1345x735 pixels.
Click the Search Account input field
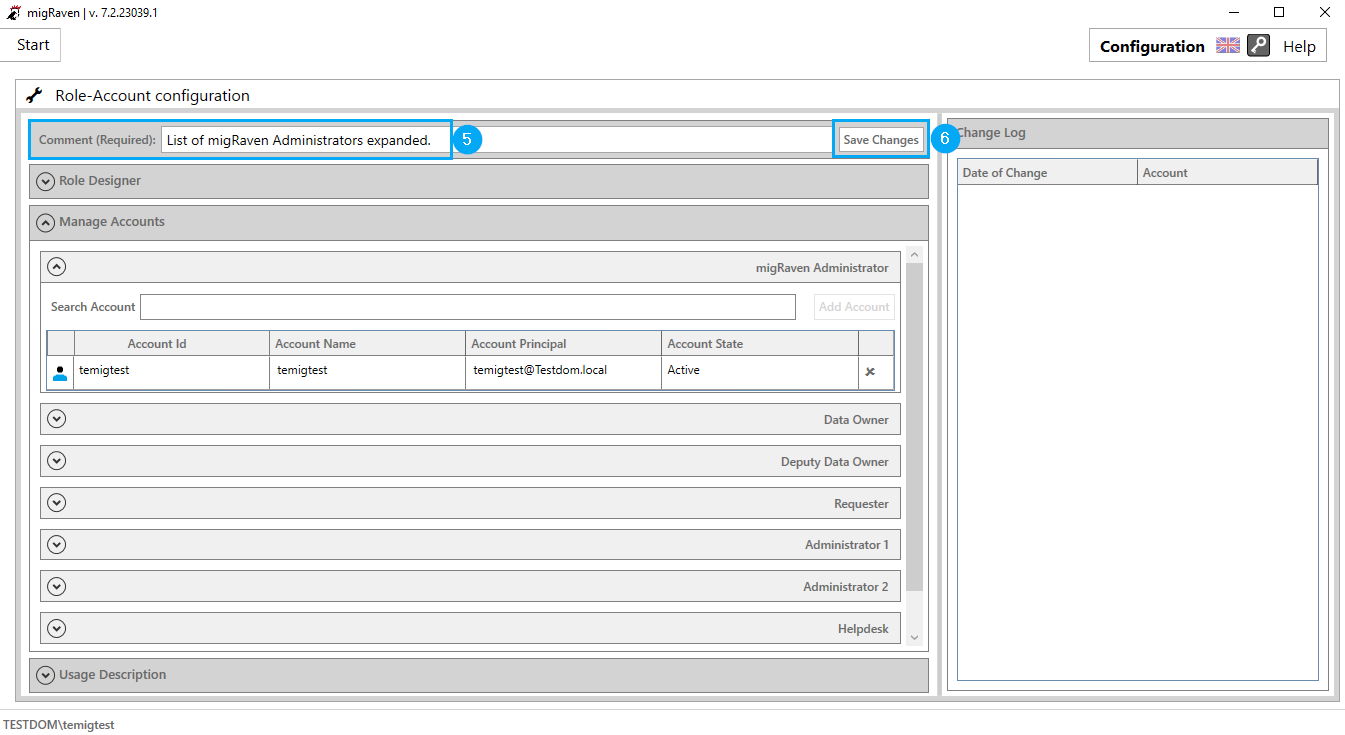pos(468,307)
